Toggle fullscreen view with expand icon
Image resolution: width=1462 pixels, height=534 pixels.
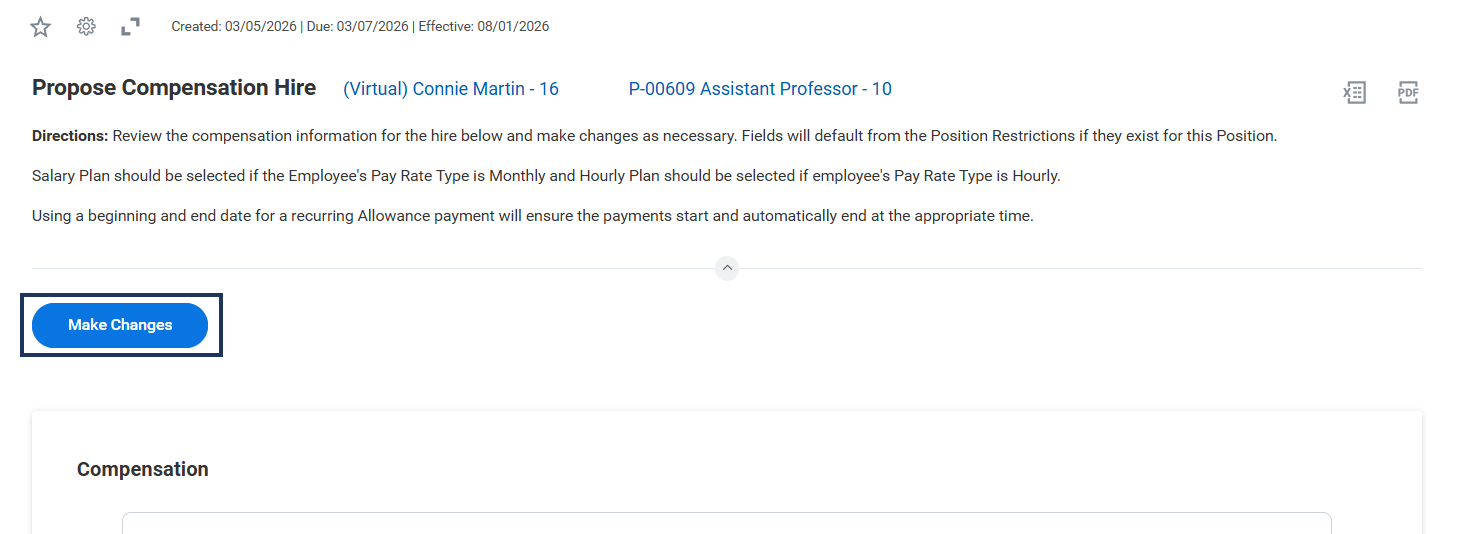[130, 27]
